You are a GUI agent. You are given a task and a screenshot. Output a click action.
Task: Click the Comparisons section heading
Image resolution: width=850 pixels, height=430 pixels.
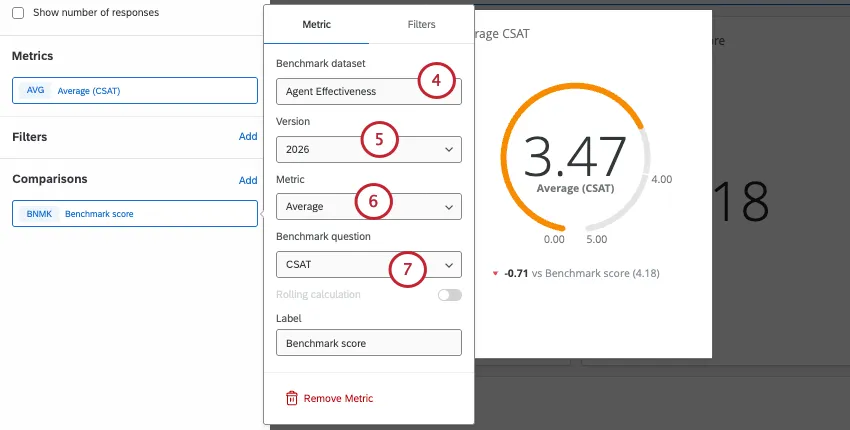[49, 179]
